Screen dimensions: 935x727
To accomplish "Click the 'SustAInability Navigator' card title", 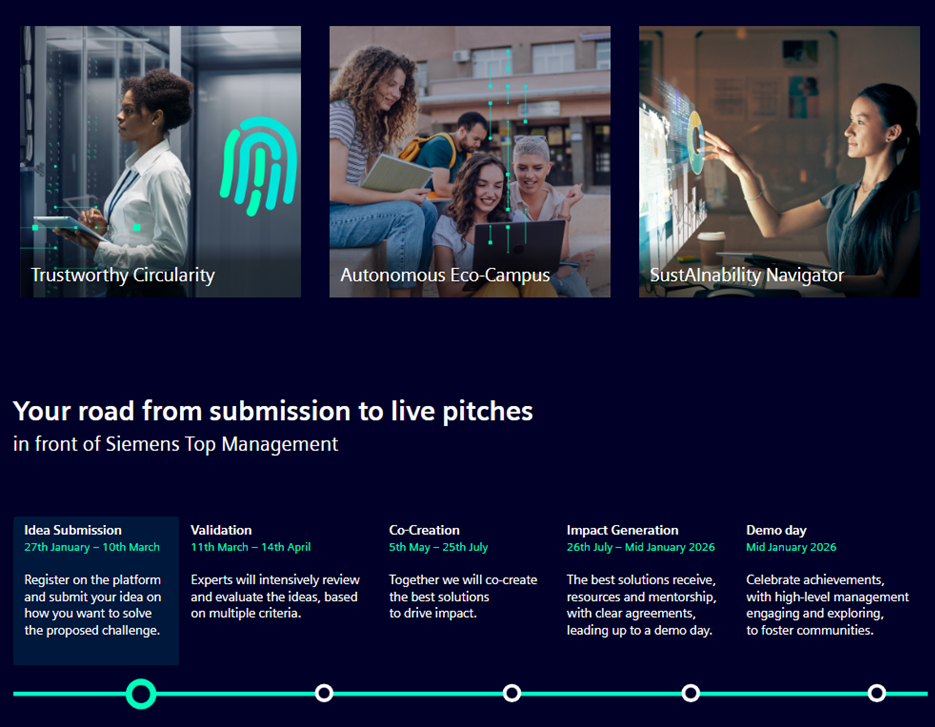I will click(x=747, y=275).
